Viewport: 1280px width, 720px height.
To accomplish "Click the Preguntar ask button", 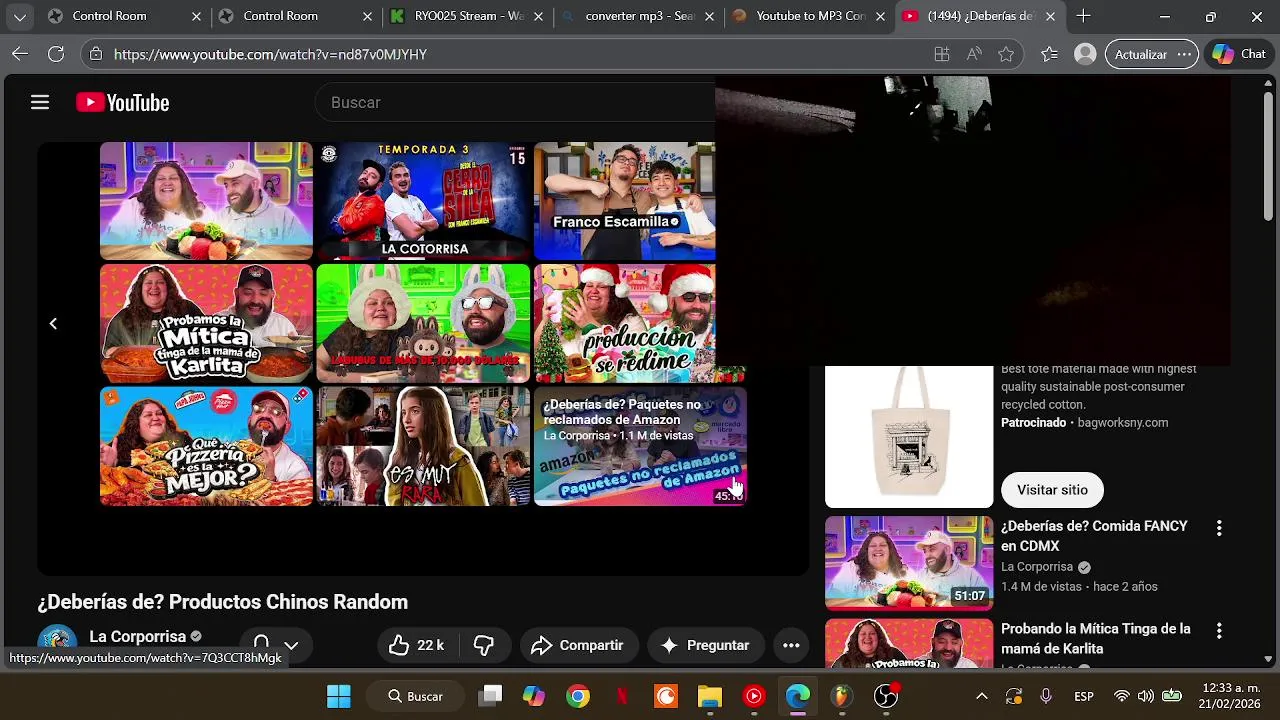I will [705, 645].
